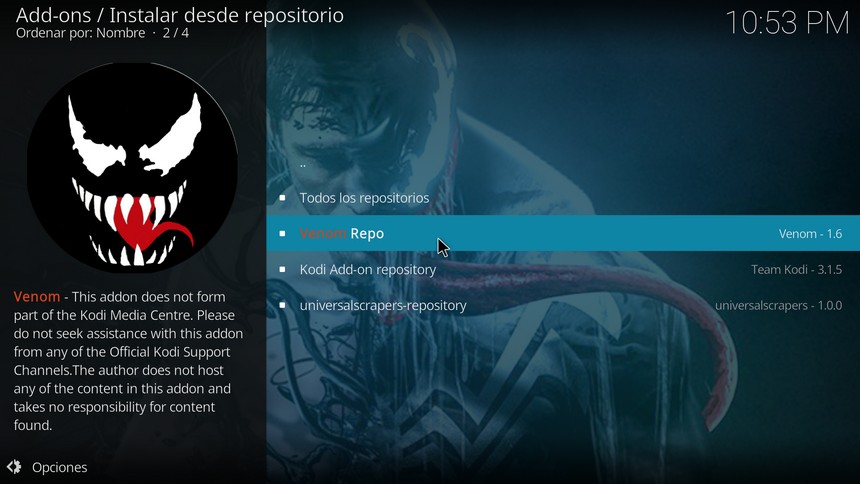This screenshot has height=484, width=860.
Task: Click the 10:53 PM clock
Action: 787,23
